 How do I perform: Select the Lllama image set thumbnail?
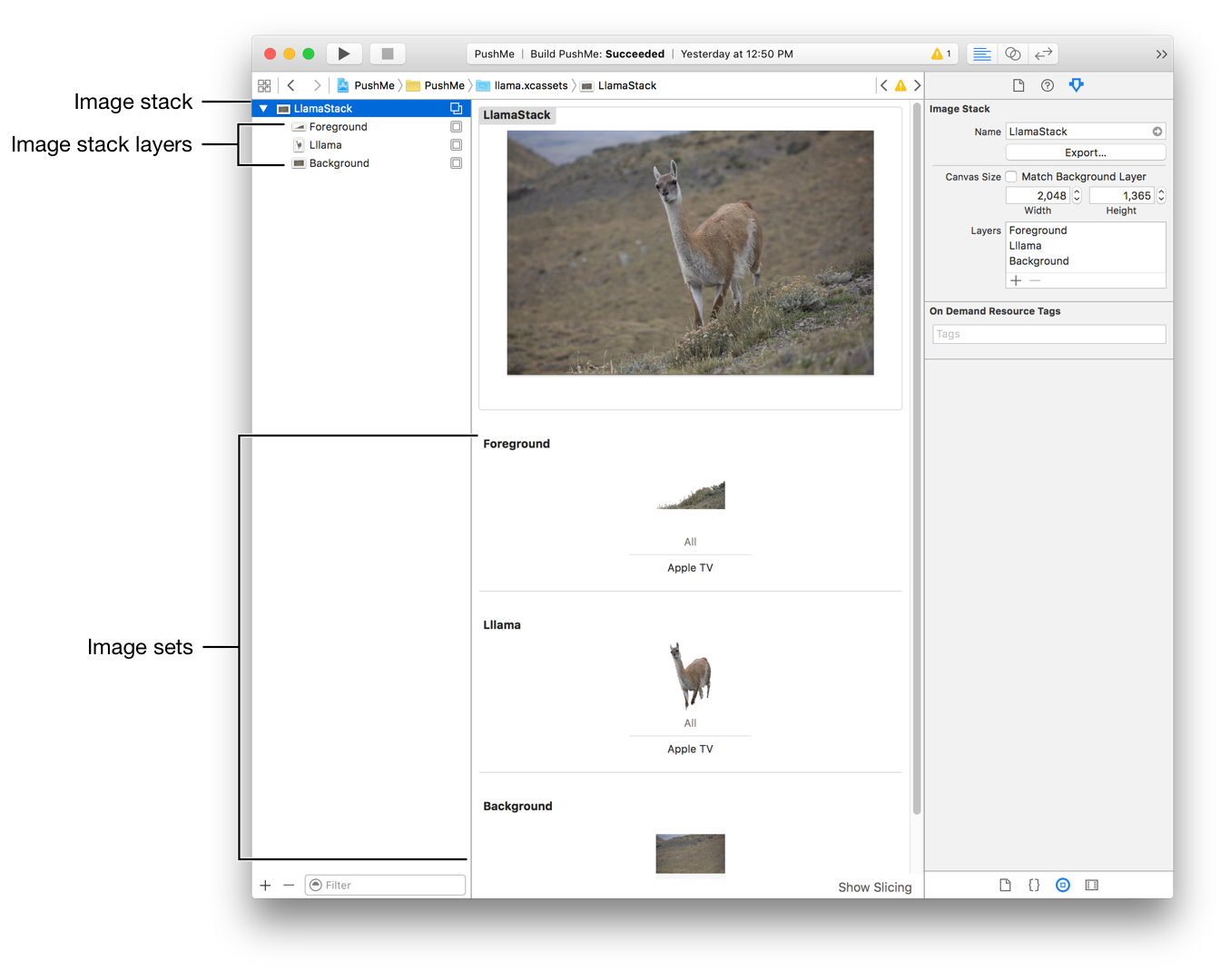(691, 675)
